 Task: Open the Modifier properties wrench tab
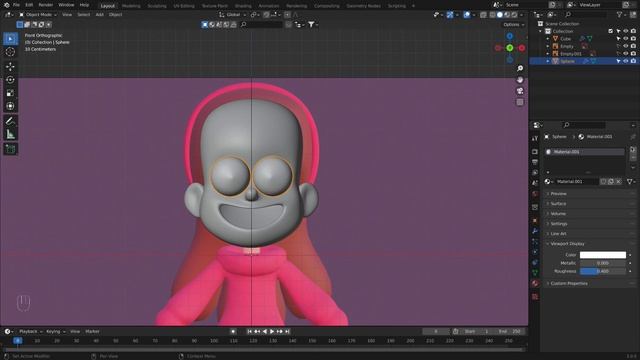[535, 231]
